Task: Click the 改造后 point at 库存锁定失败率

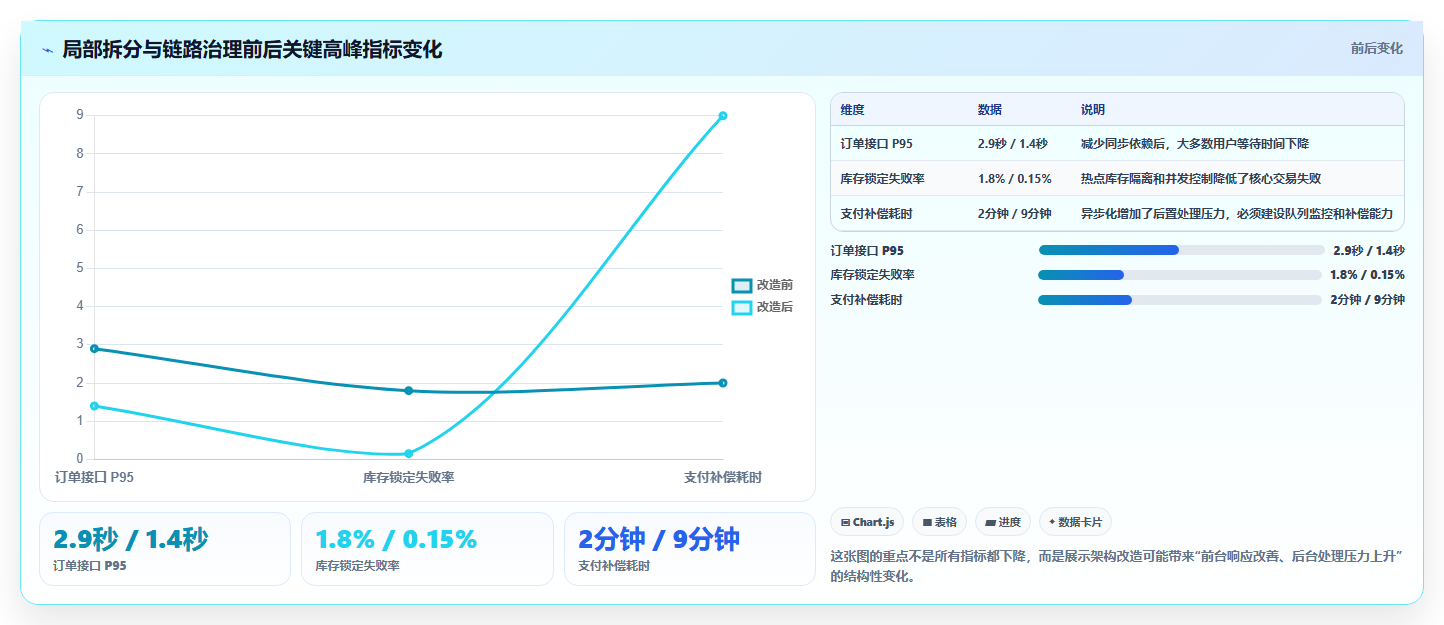Action: click(408, 454)
